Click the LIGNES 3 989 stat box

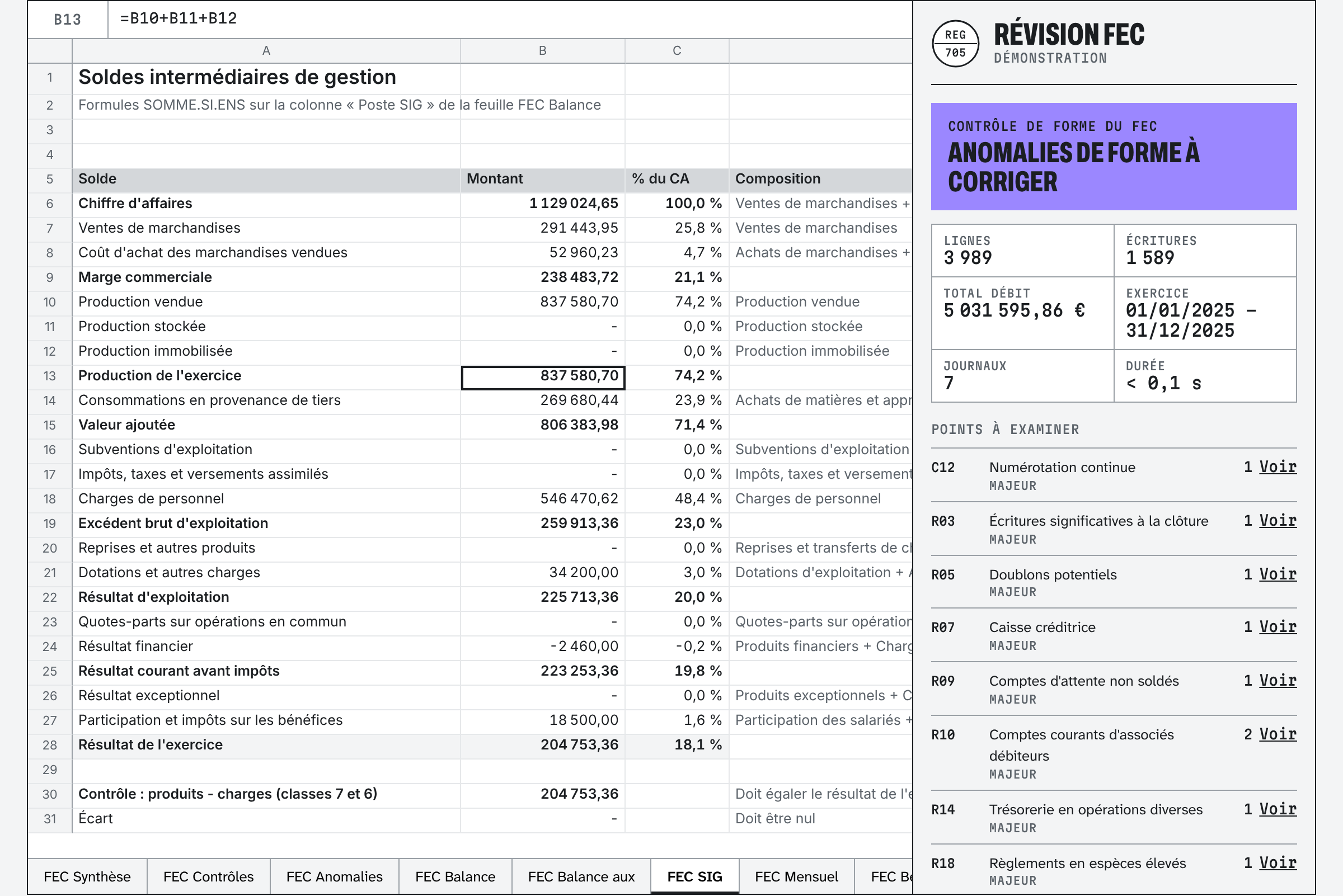[1022, 251]
